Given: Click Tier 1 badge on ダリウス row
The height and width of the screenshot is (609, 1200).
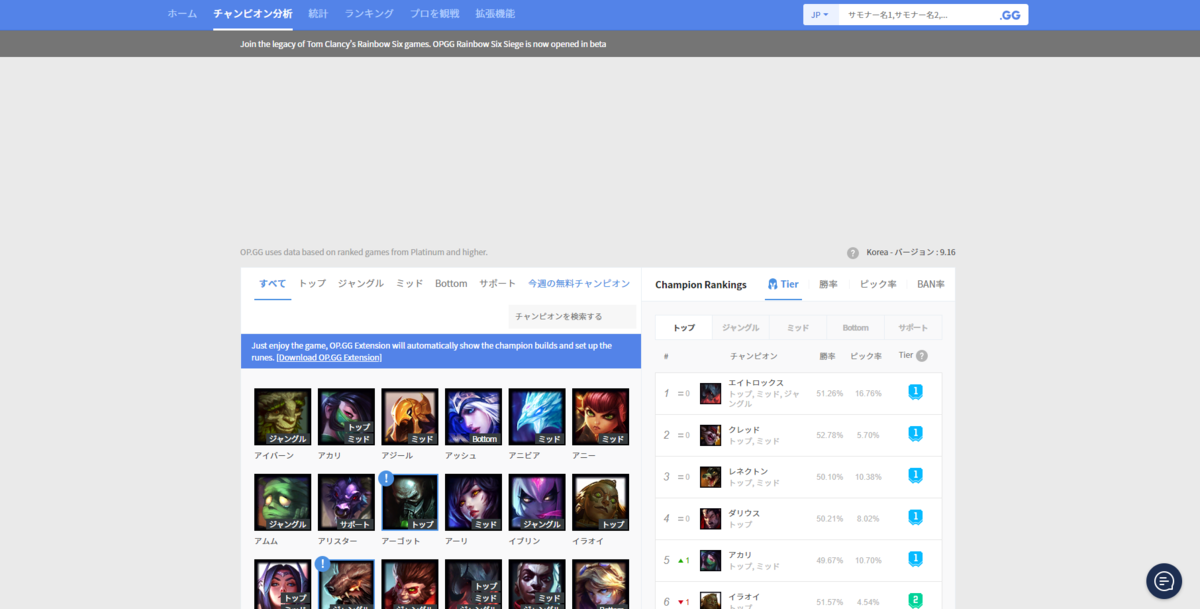Looking at the screenshot, I should [x=915, y=517].
